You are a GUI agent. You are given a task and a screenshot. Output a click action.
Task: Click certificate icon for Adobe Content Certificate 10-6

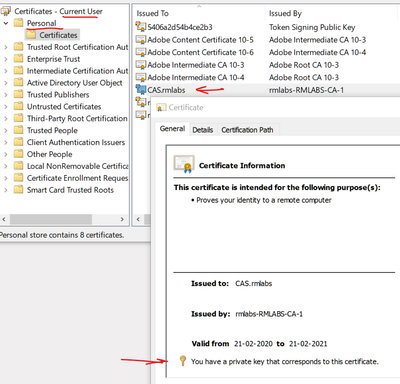coord(141,52)
